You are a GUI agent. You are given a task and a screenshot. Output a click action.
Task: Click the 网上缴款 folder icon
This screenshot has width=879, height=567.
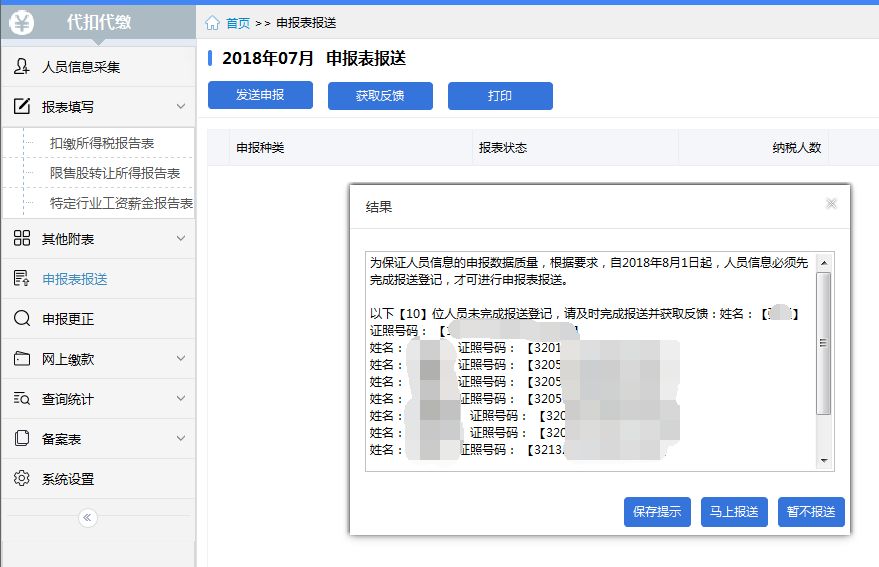point(21,358)
